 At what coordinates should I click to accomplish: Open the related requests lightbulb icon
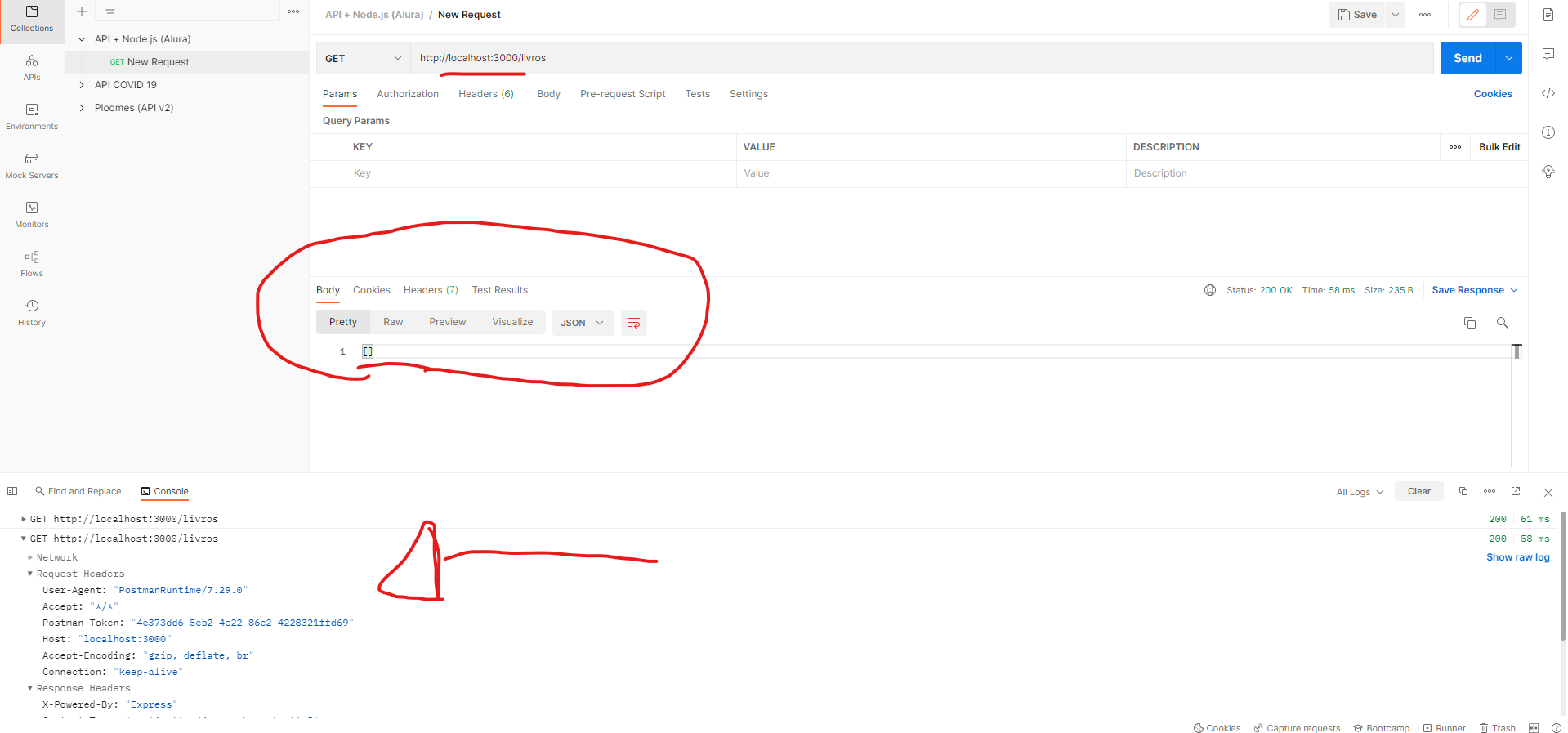(x=1548, y=172)
